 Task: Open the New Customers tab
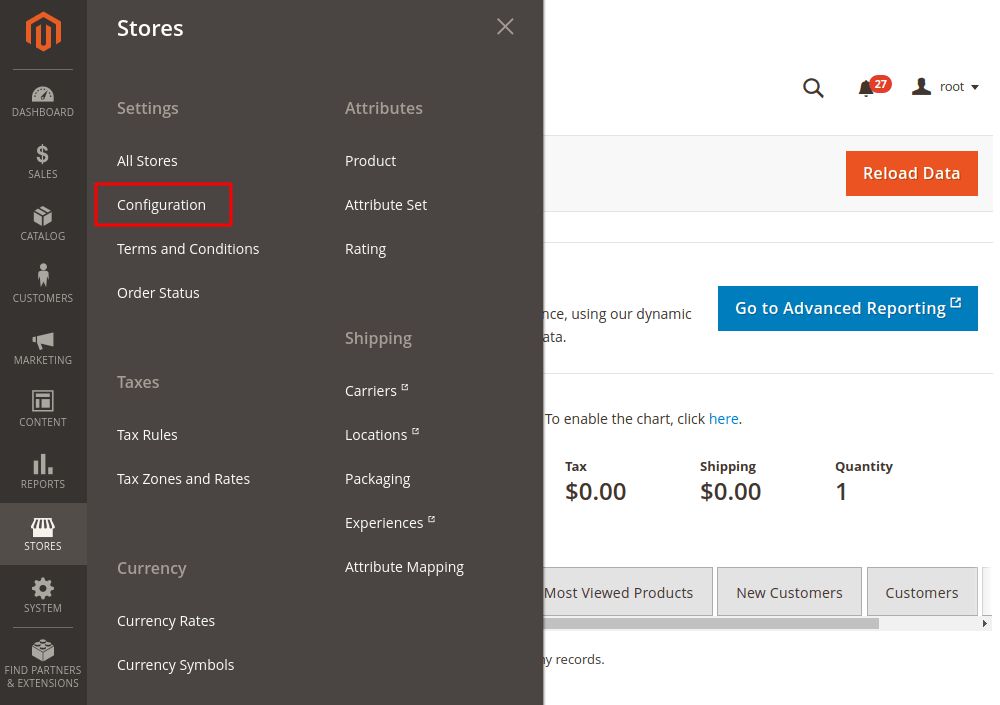(x=789, y=592)
